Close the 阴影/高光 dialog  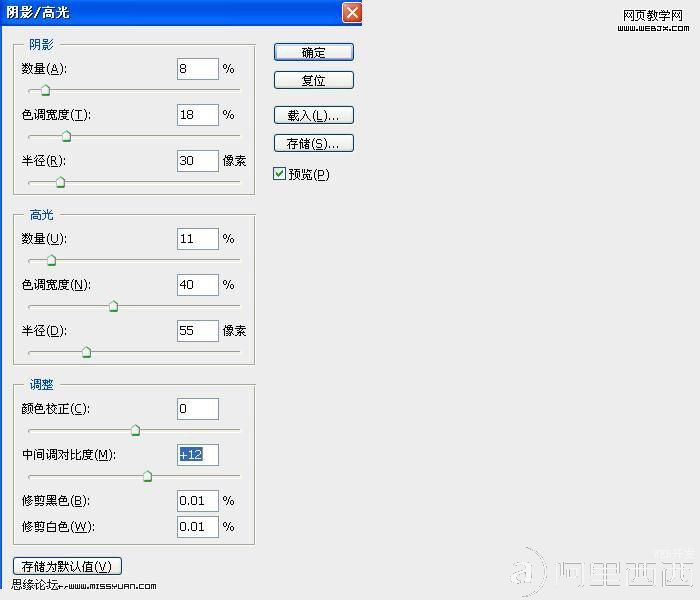pos(352,12)
